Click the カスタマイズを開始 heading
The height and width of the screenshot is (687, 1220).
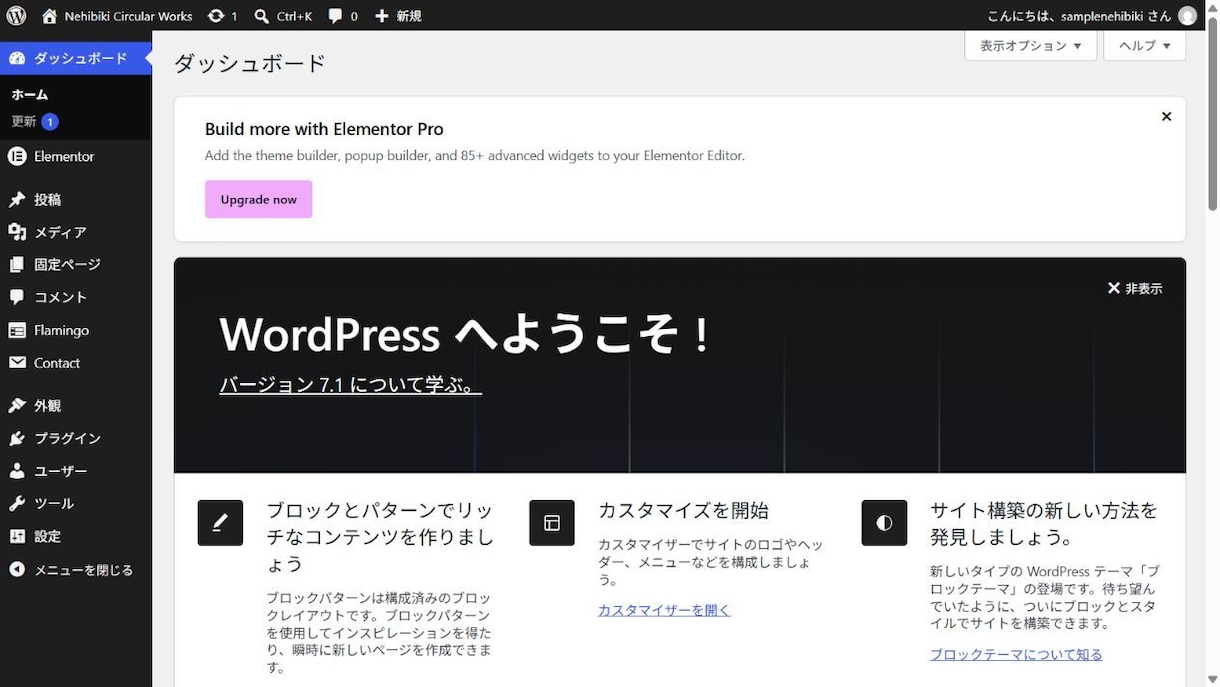coord(683,510)
